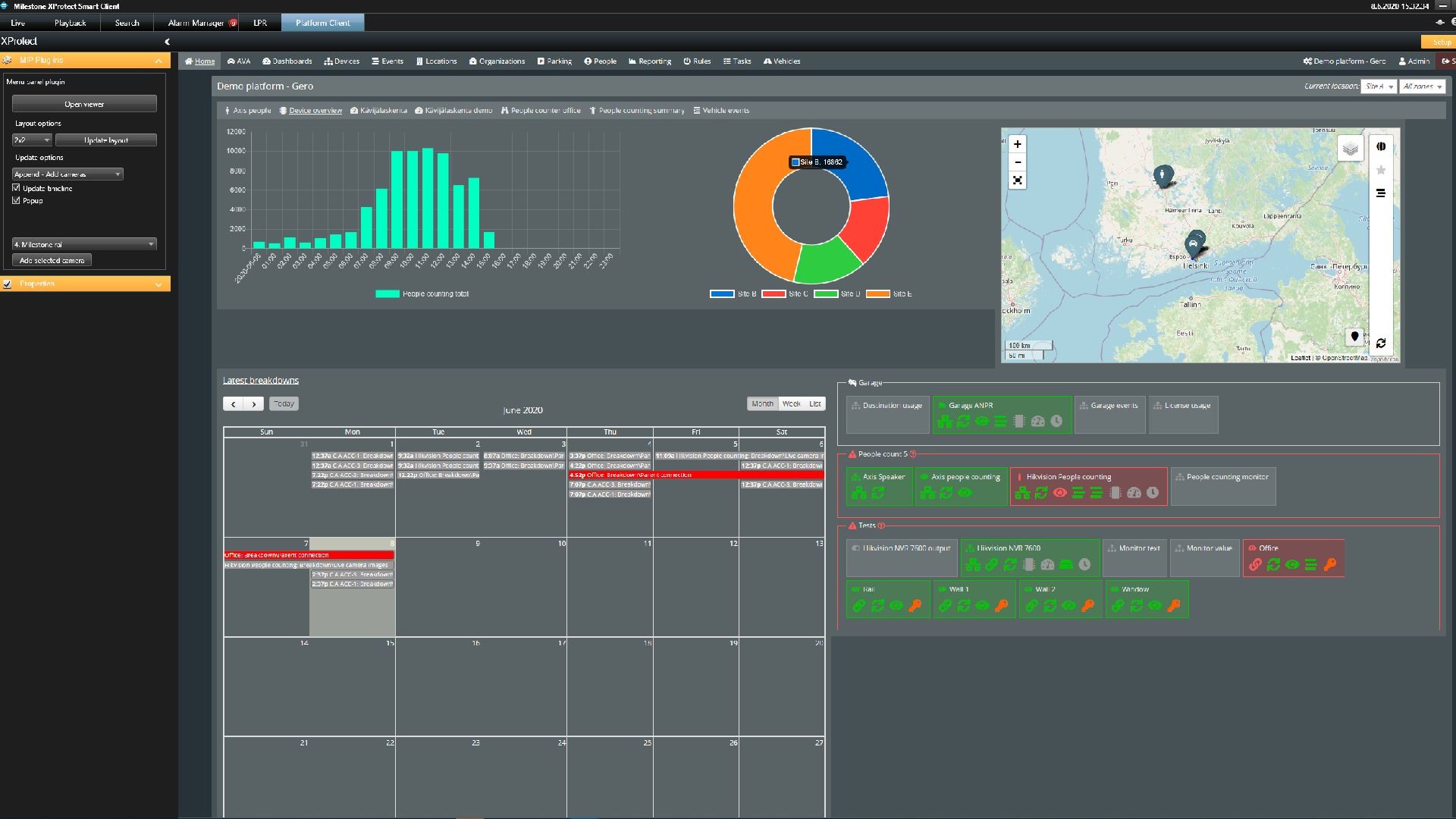Click the gauge icon in Garage ANPR card
Viewport: 1456px width, 819px height.
pos(1038,422)
